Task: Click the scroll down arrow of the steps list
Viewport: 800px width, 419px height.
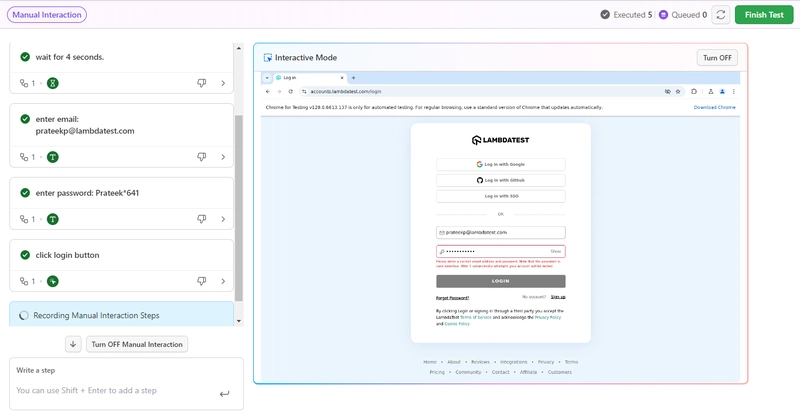Action: coord(238,321)
